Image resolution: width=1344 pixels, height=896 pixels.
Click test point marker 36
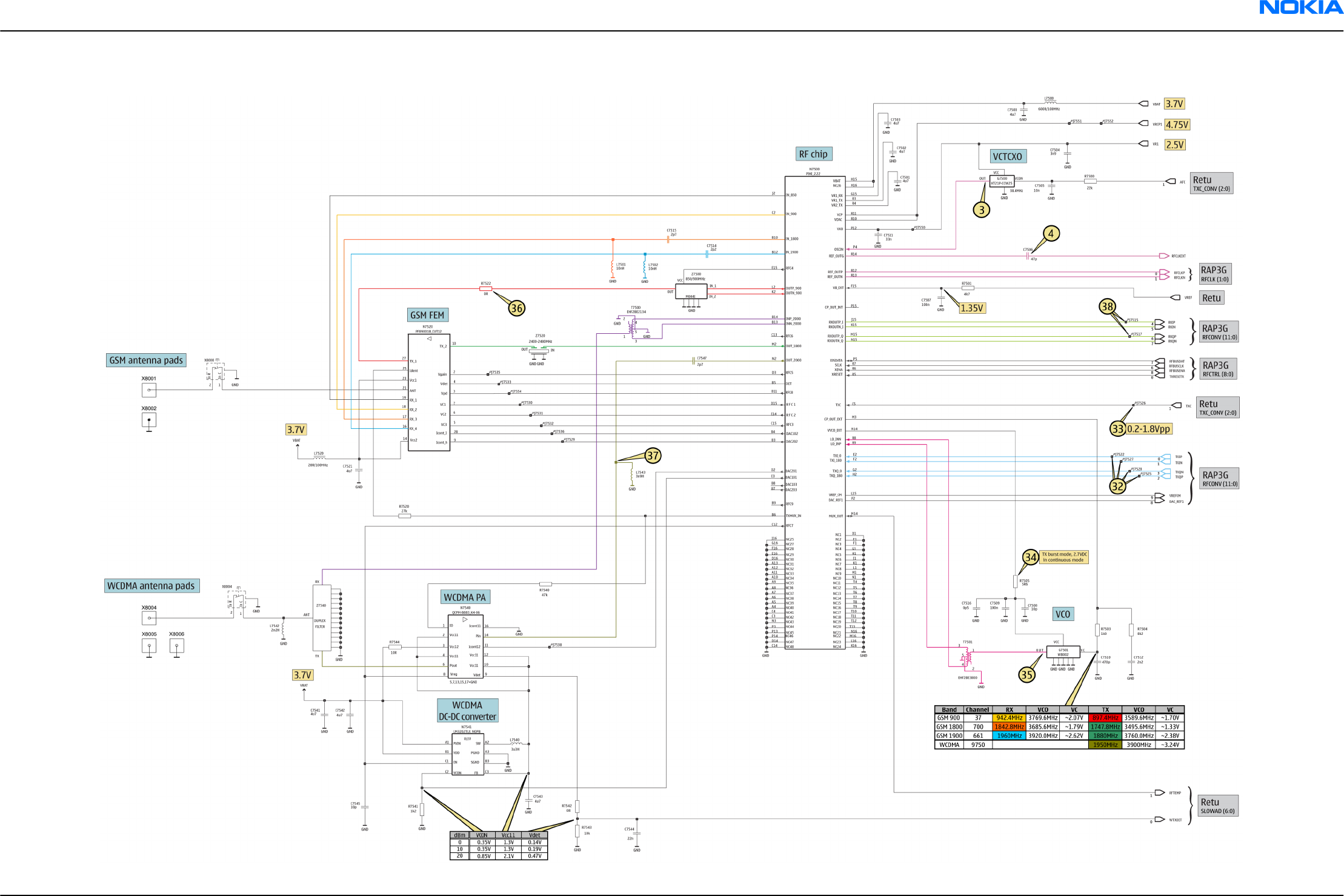coord(516,308)
